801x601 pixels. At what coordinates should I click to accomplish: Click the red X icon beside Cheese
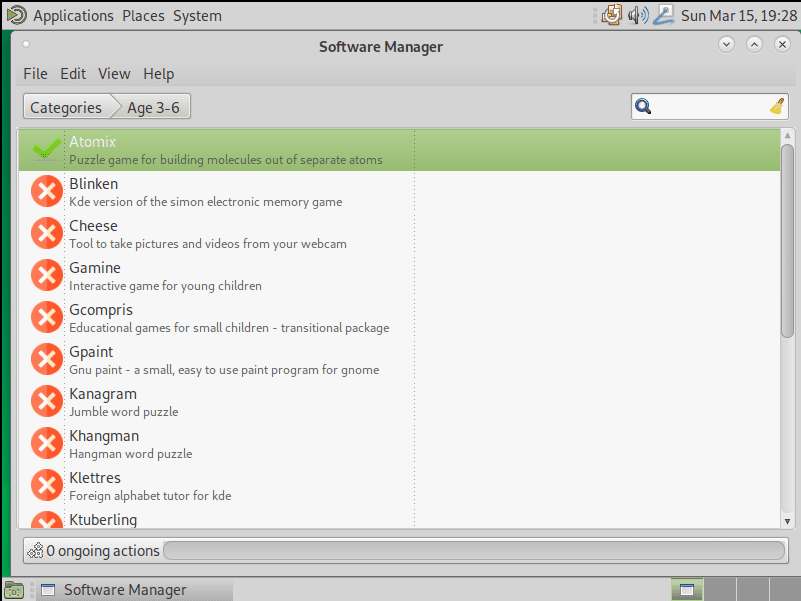[47, 233]
